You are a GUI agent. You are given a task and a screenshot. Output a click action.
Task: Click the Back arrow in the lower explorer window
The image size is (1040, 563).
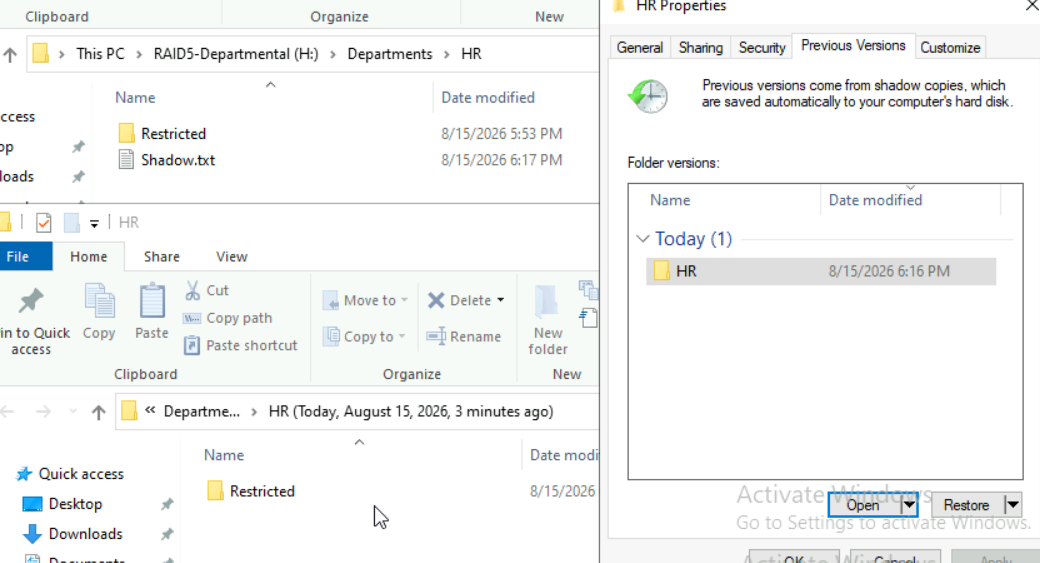tap(8, 412)
